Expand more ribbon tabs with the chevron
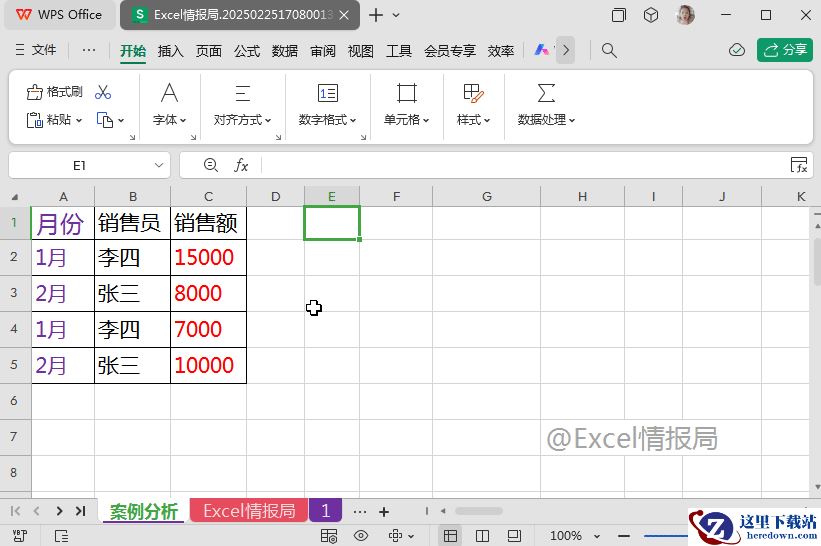Image resolution: width=821 pixels, height=546 pixels. pyautogui.click(x=565, y=50)
